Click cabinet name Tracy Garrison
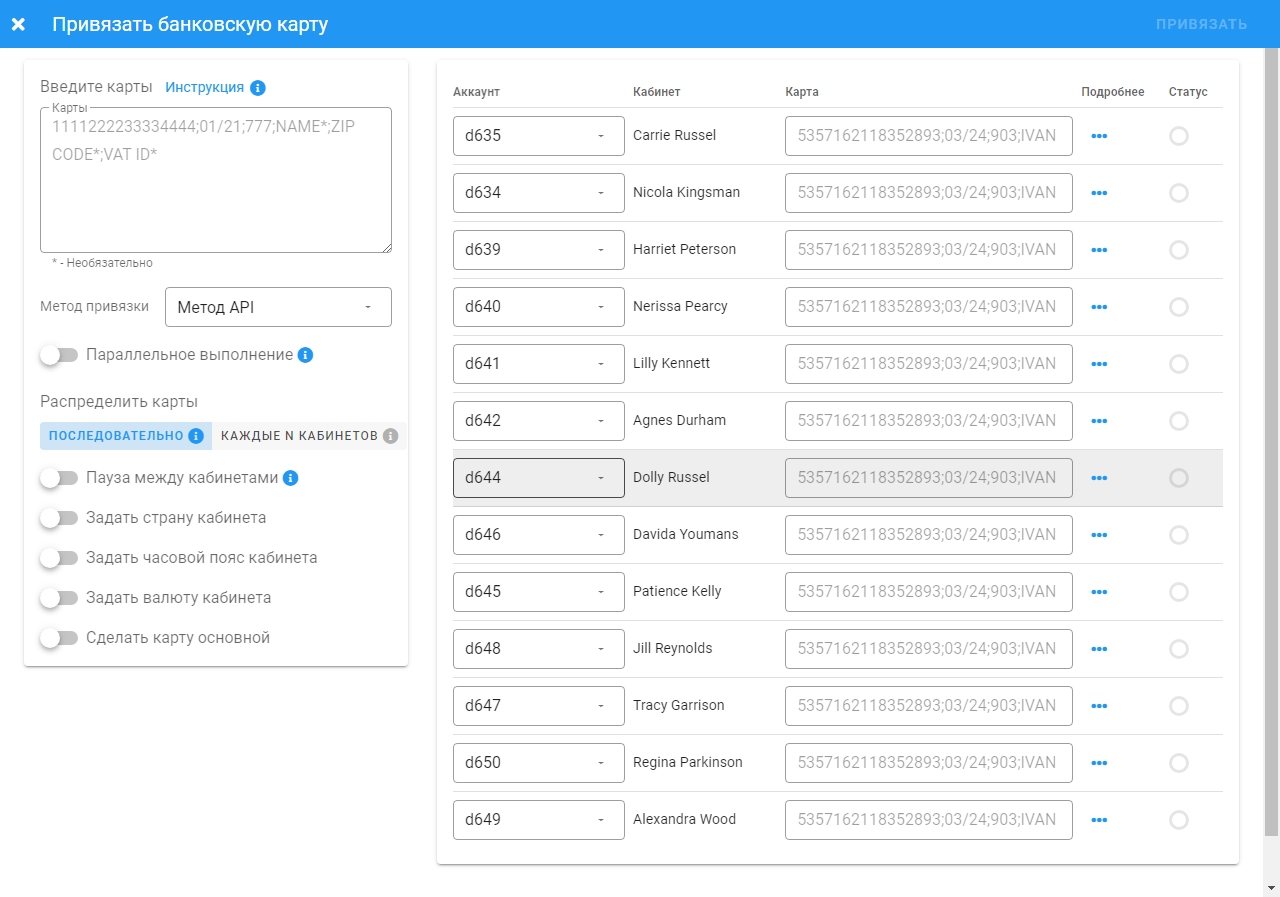The width and height of the screenshot is (1280, 897). pos(679,706)
